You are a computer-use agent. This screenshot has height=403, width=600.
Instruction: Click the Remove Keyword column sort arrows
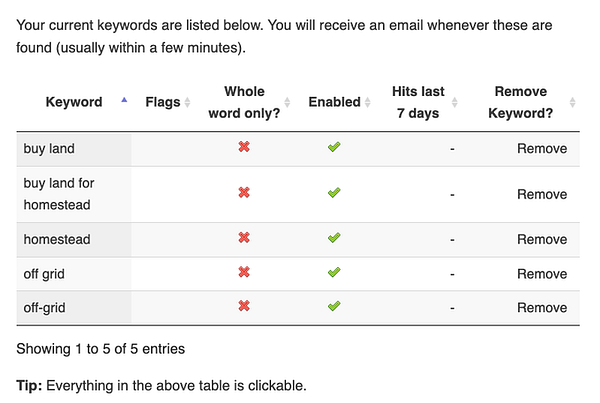click(572, 102)
